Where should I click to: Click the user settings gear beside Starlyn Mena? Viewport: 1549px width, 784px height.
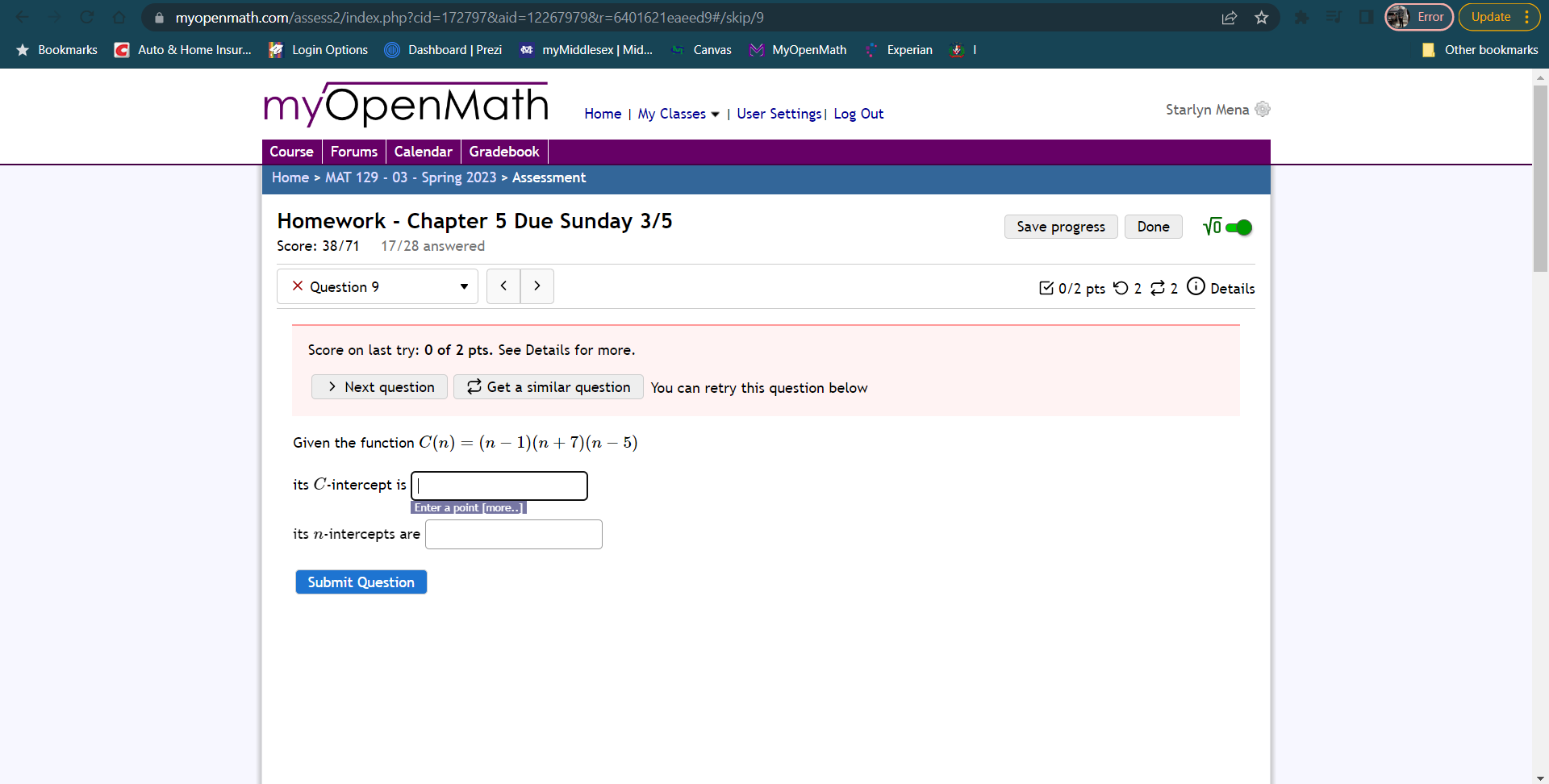click(1263, 109)
